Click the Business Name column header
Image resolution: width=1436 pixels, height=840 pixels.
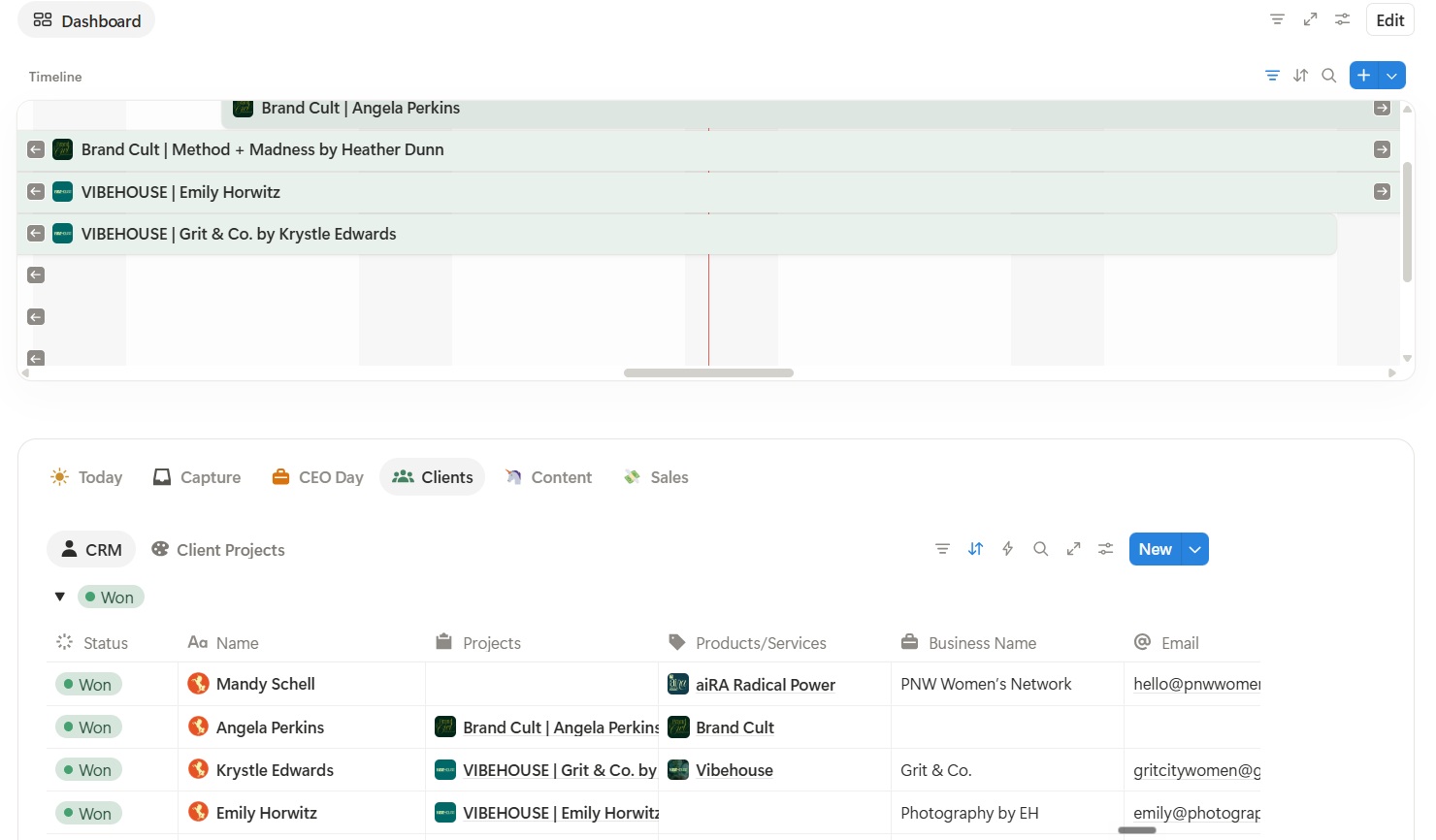click(1008, 643)
